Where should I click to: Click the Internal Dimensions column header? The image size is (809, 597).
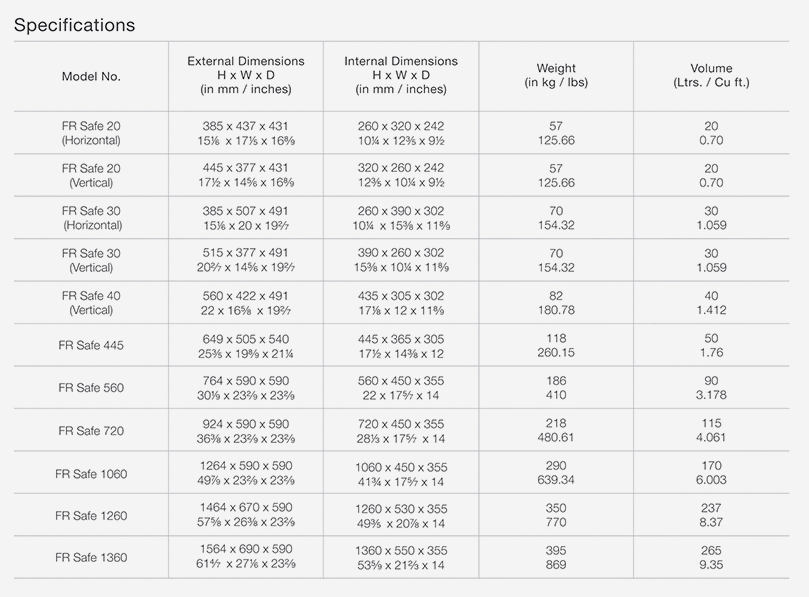pyautogui.click(x=400, y=75)
